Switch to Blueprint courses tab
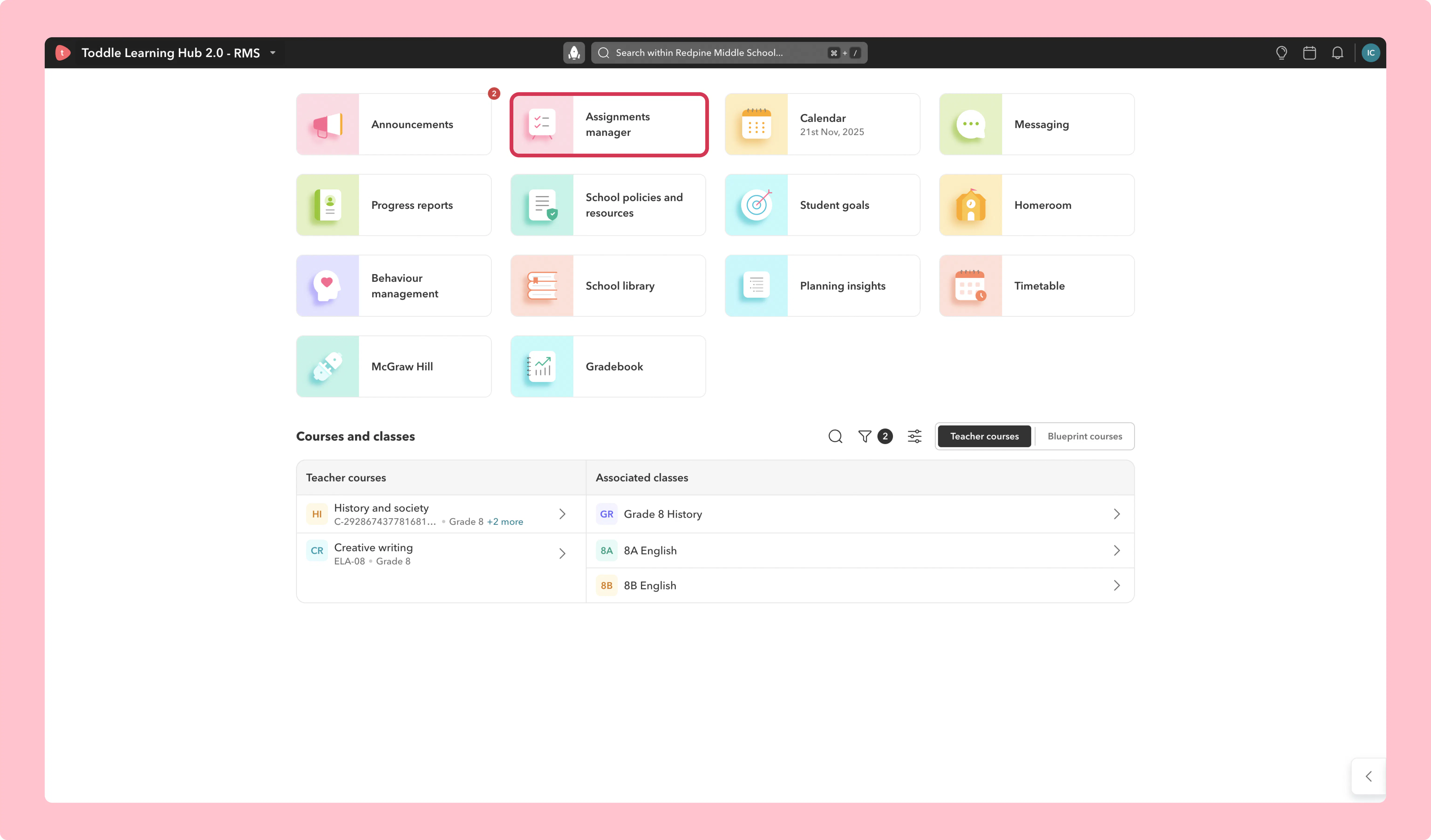Viewport: 1431px width, 840px height. click(x=1085, y=437)
